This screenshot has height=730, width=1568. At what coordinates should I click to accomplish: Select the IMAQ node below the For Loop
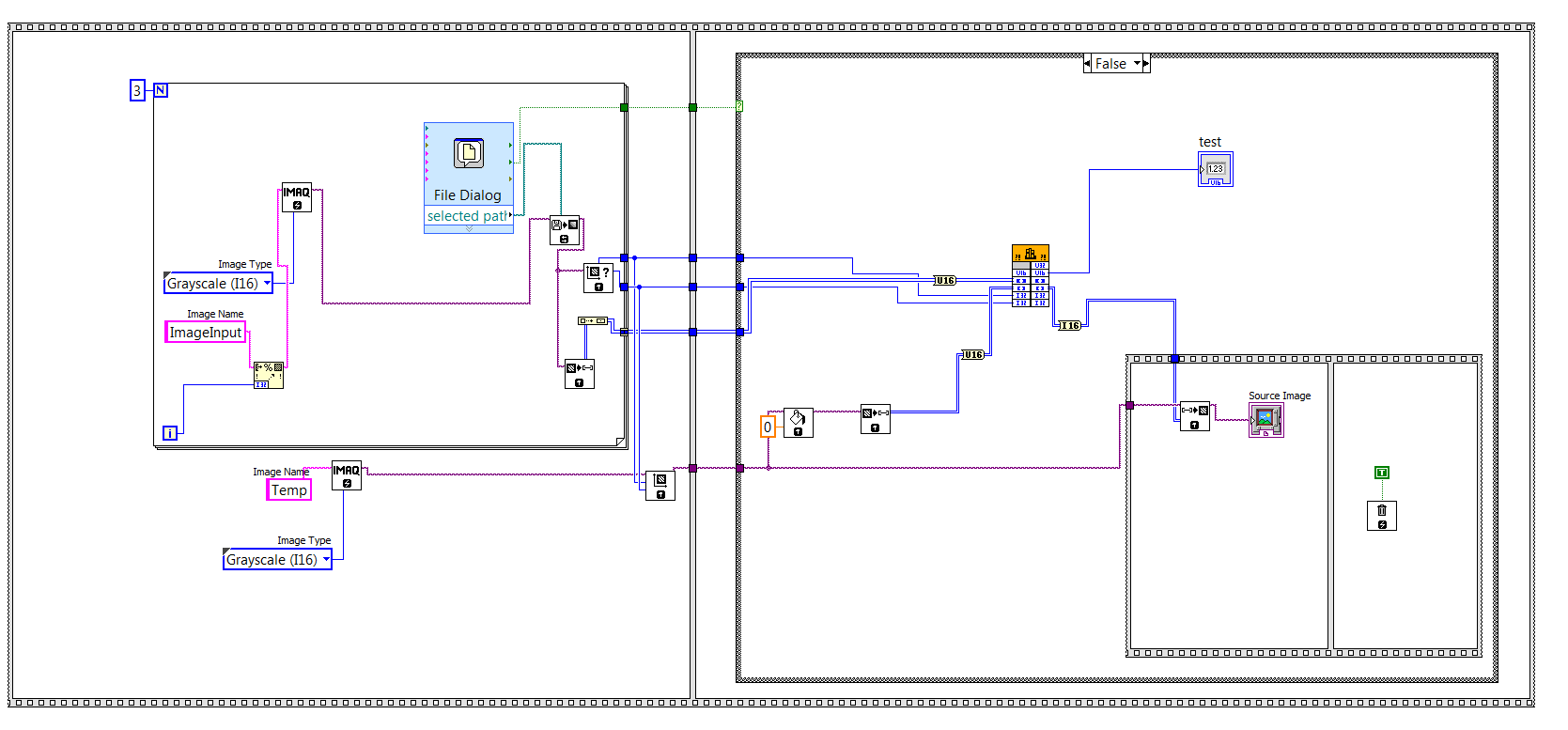(660, 485)
